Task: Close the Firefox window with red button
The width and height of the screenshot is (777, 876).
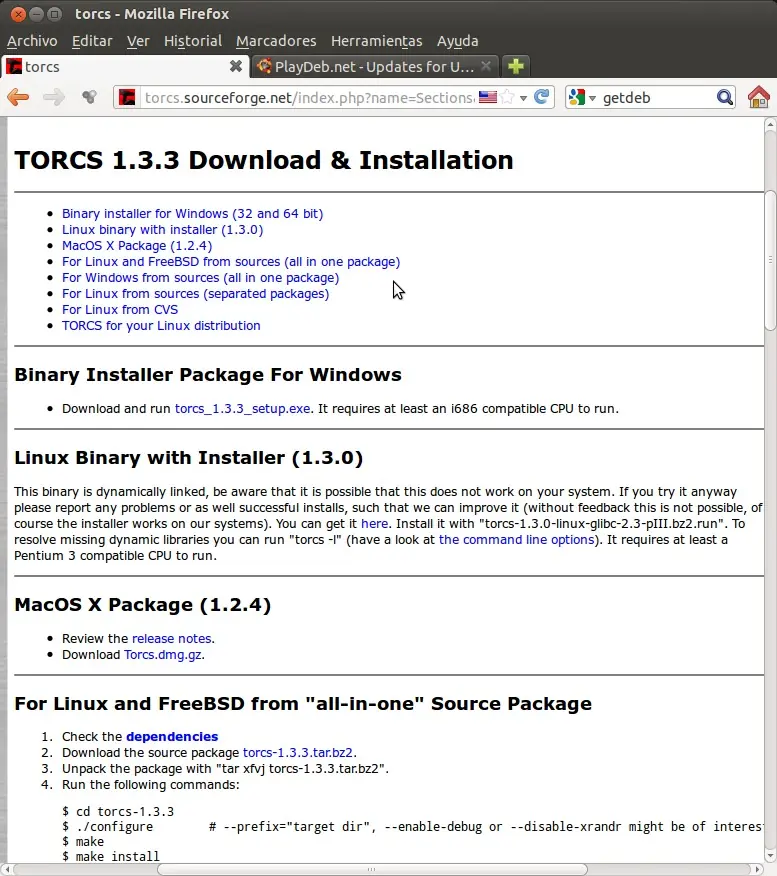Action: (18, 14)
